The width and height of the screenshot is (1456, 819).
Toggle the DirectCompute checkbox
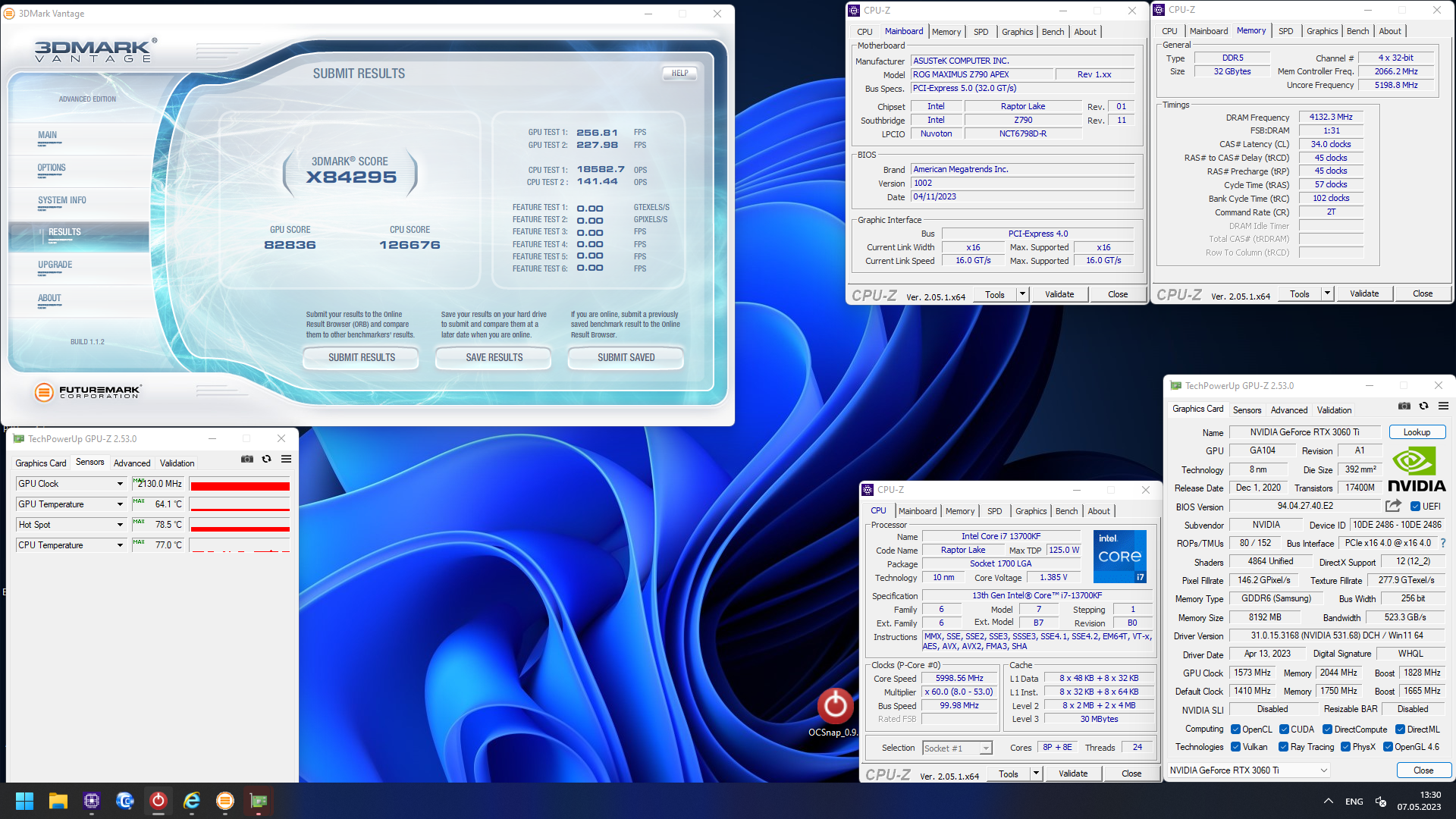tap(1327, 730)
